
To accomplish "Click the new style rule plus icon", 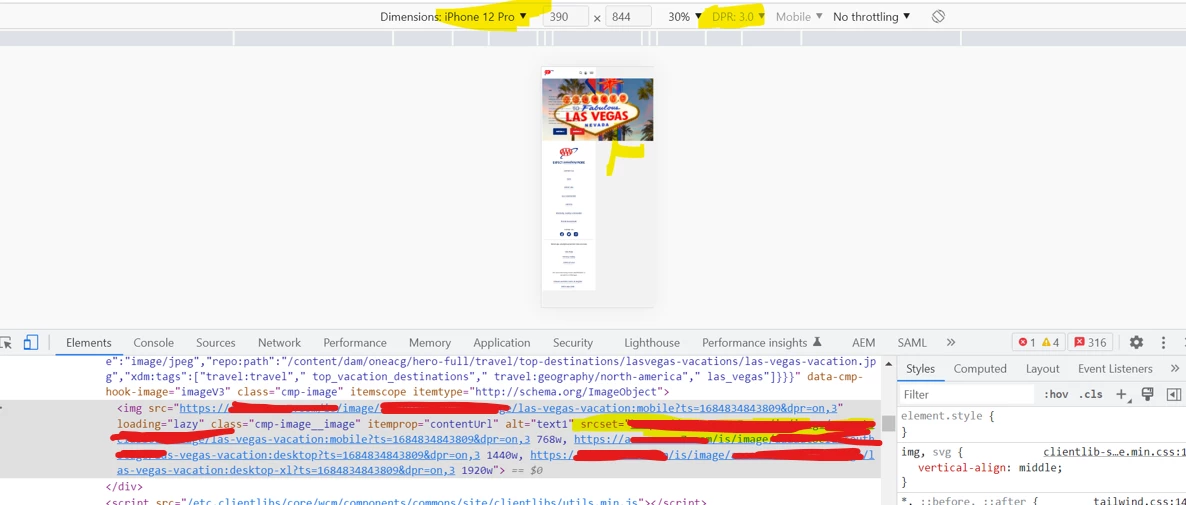I will 1122,395.
